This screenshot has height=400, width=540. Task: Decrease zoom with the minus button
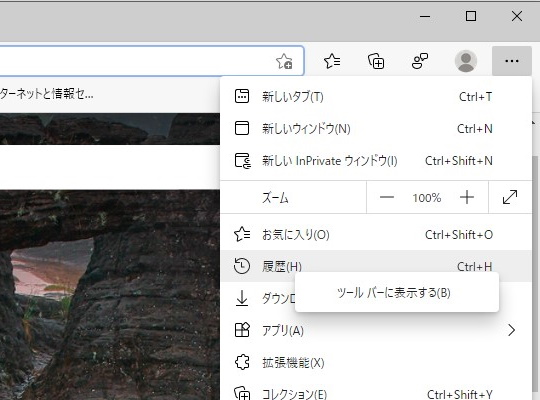point(386,197)
